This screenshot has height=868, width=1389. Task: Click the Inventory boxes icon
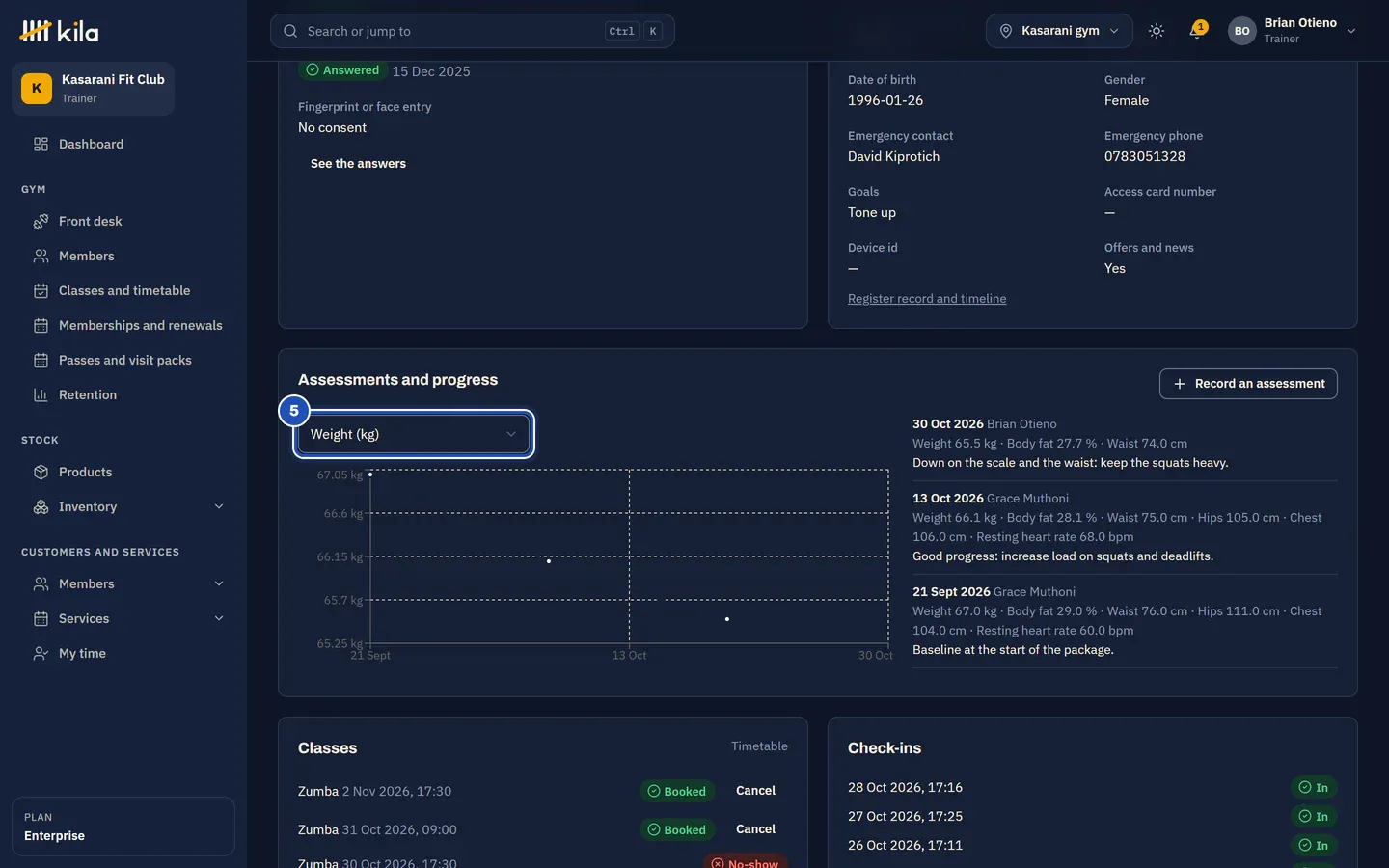point(41,507)
